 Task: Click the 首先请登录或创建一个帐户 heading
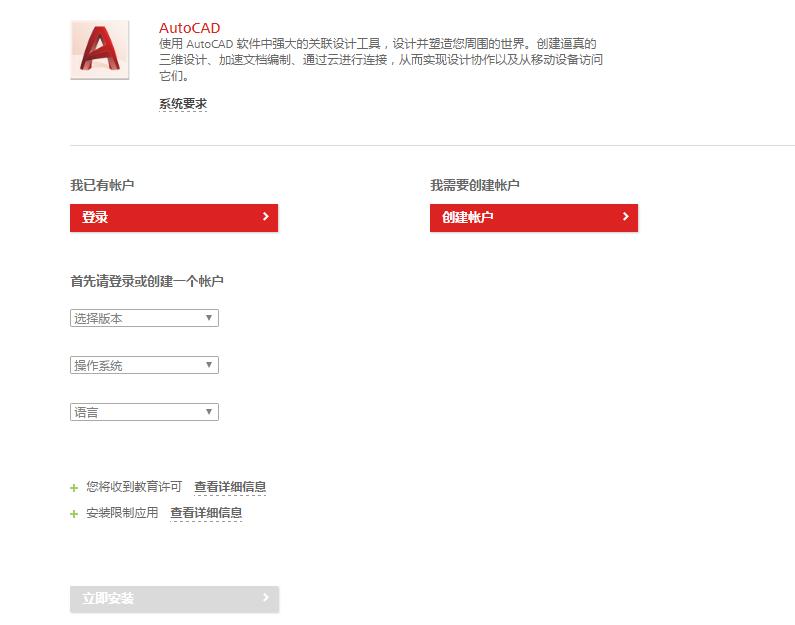tap(147, 281)
